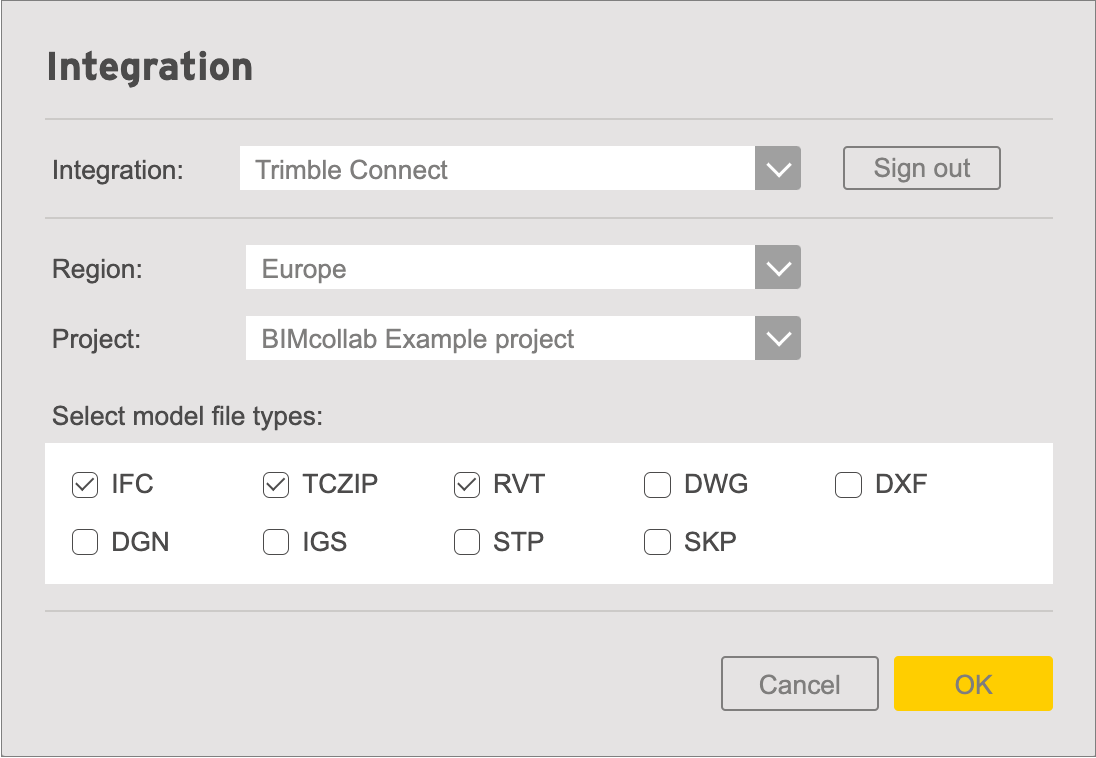1096x758 pixels.
Task: Click the 'Project:' field label
Action: click(x=96, y=339)
